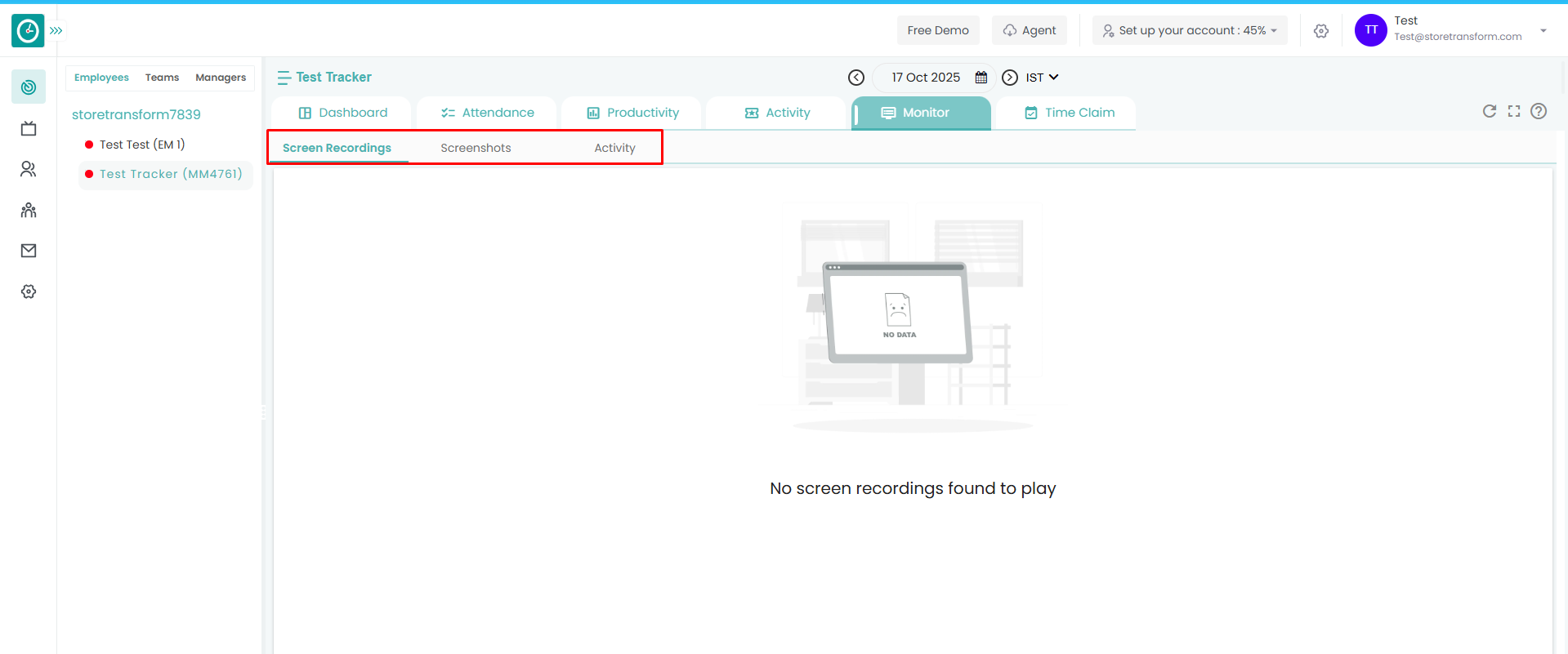Image resolution: width=1568 pixels, height=654 pixels.
Task: Click the refresh icon
Action: click(1490, 111)
